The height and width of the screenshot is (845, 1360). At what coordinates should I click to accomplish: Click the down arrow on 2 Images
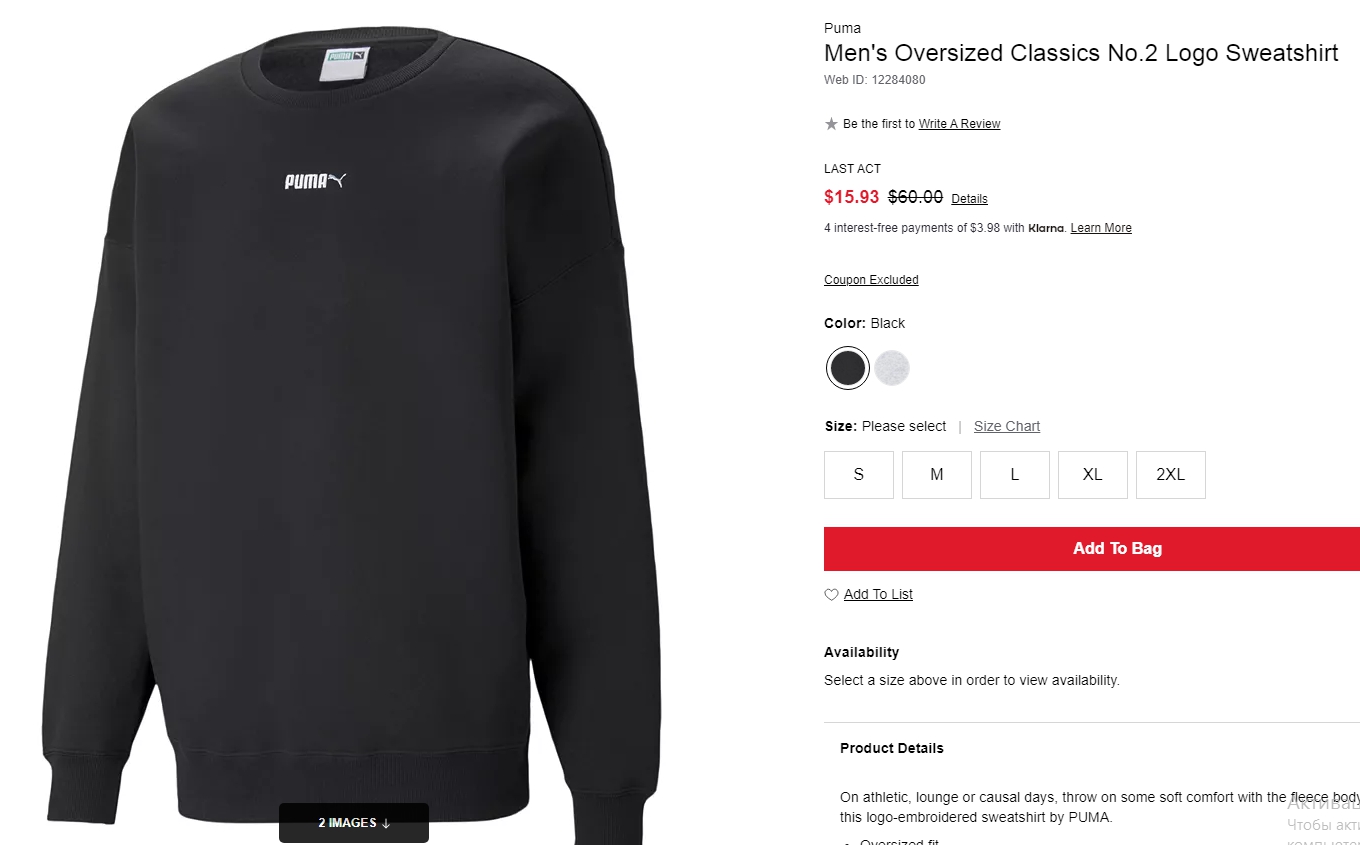[x=386, y=823]
